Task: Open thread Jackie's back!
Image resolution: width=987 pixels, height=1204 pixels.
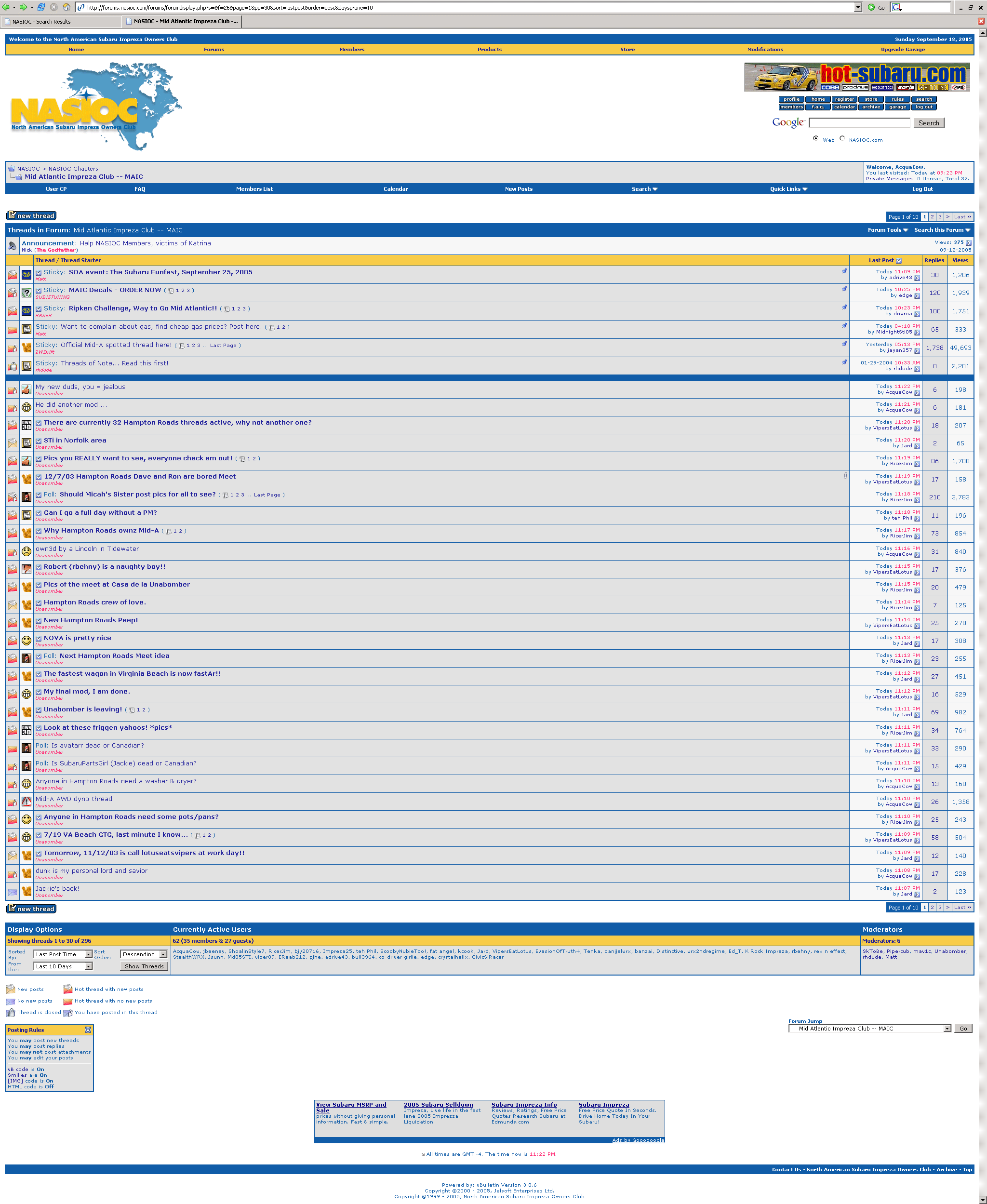Action: click(x=57, y=888)
